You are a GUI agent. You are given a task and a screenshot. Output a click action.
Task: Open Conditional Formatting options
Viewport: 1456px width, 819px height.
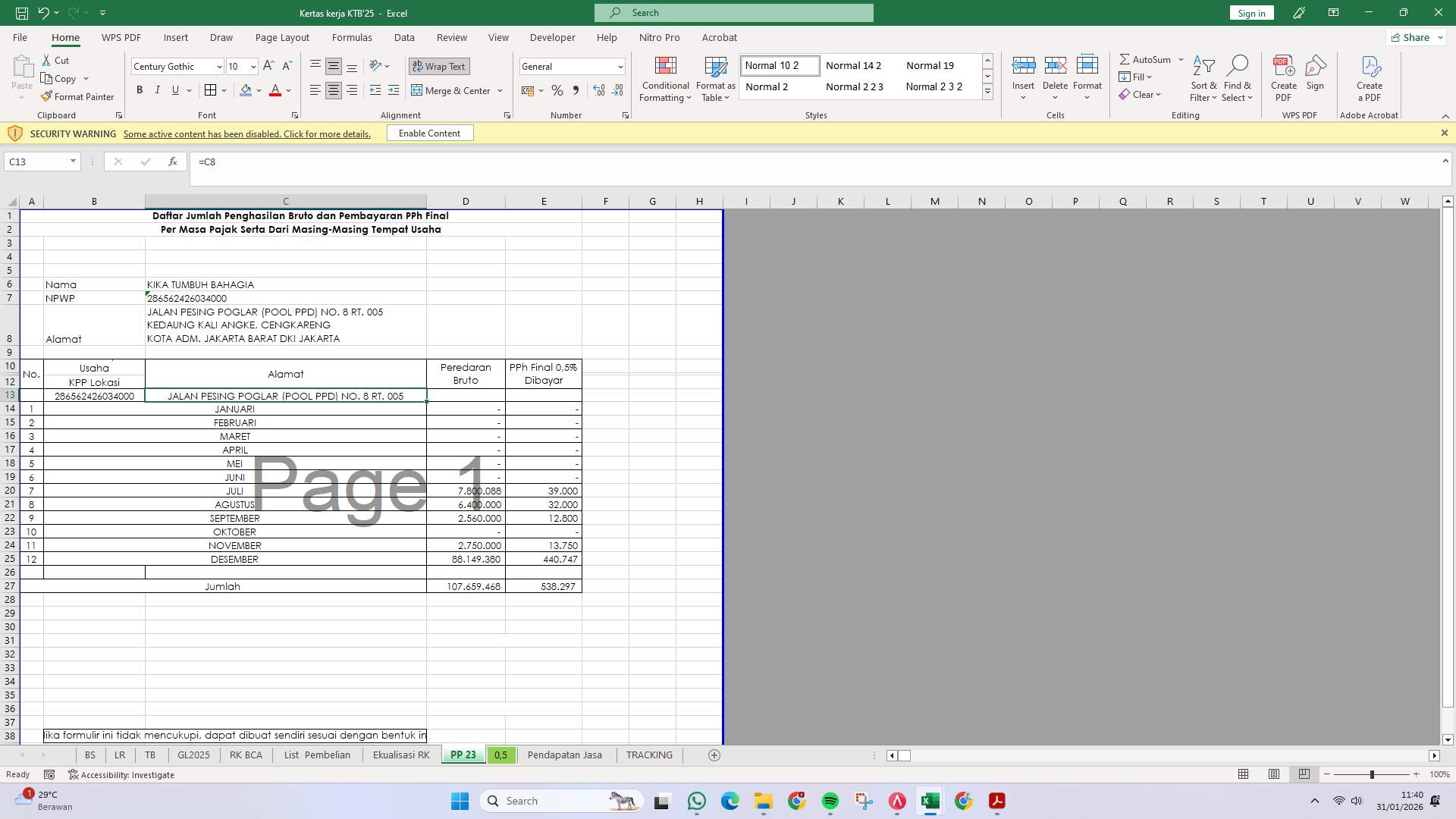665,78
